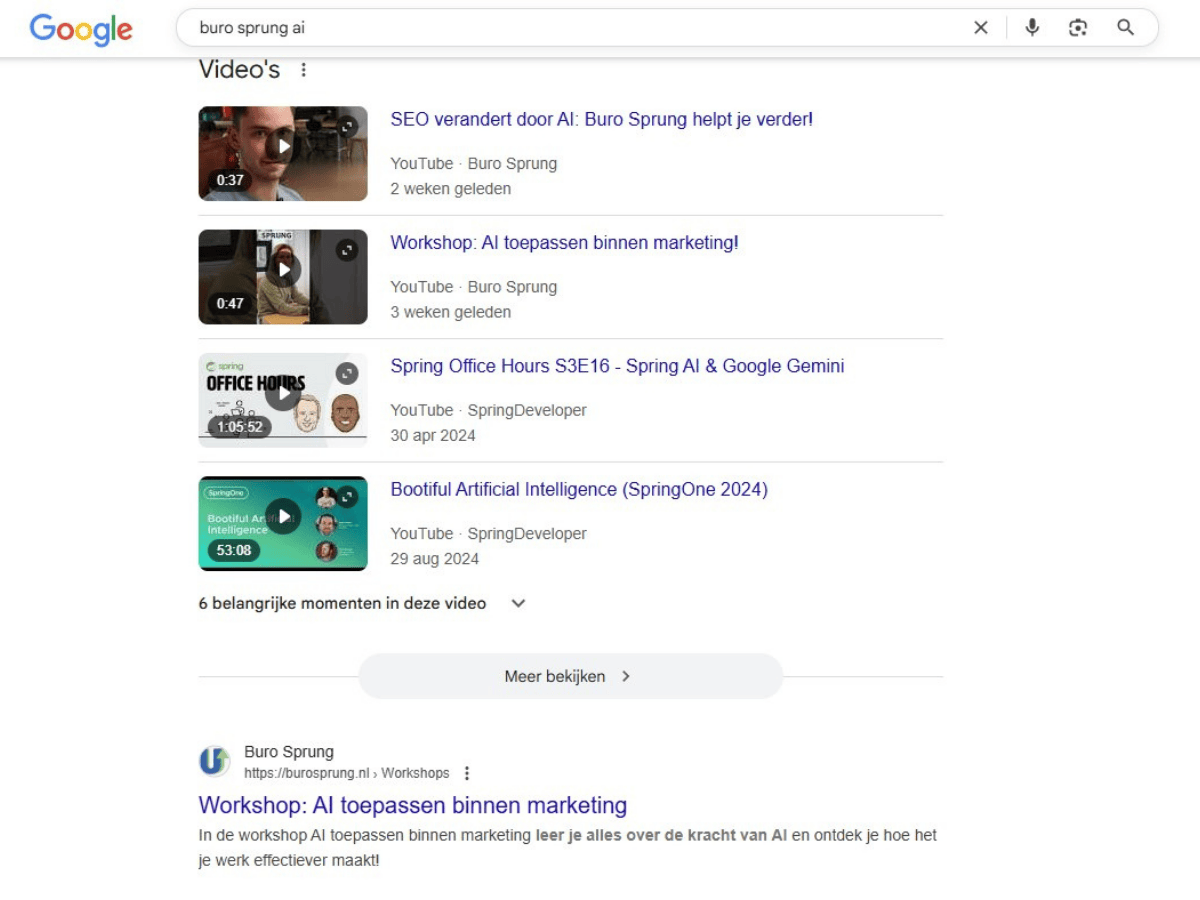The height and width of the screenshot is (900, 1200).
Task: Collapse the key moments chevron
Action: (518, 603)
